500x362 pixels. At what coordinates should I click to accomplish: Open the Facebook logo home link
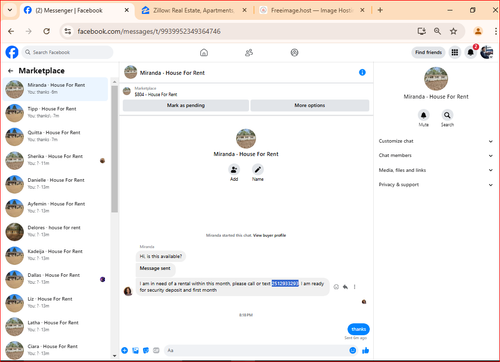point(12,52)
